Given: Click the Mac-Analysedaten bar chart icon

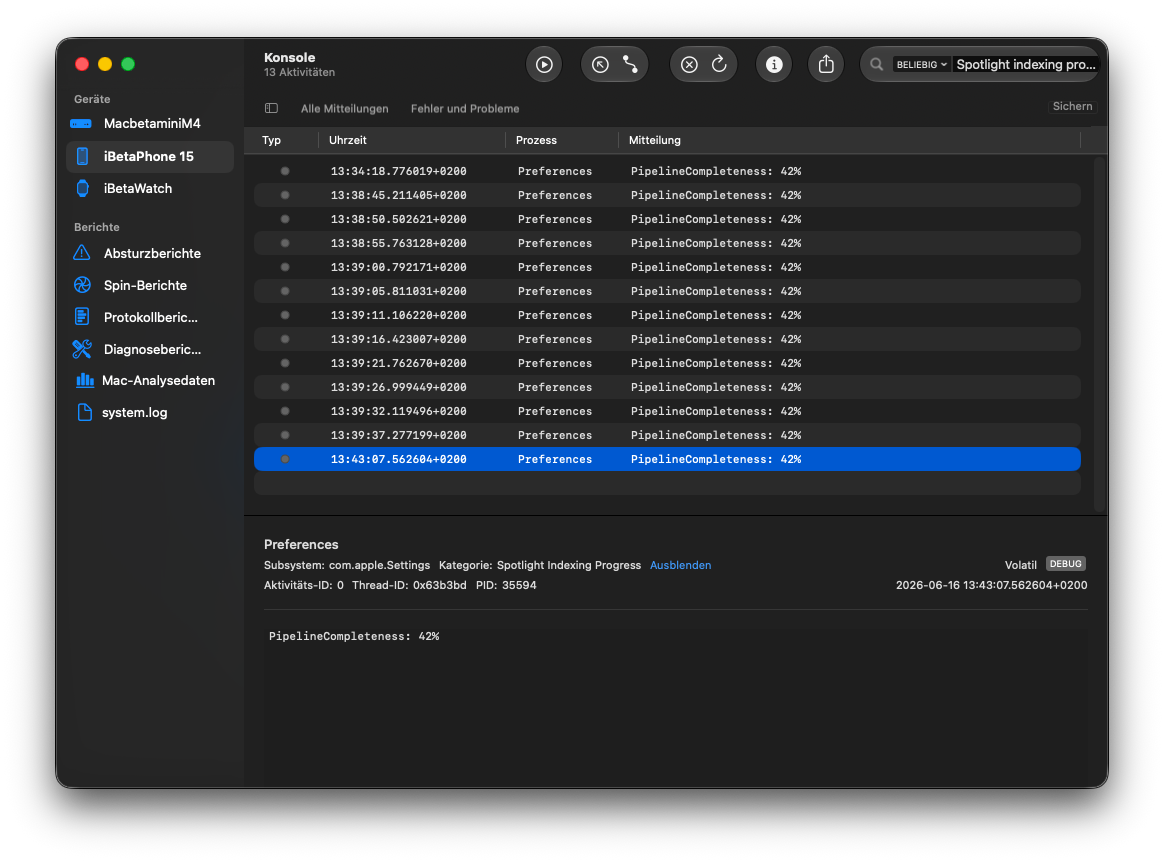Looking at the screenshot, I should click(85, 380).
